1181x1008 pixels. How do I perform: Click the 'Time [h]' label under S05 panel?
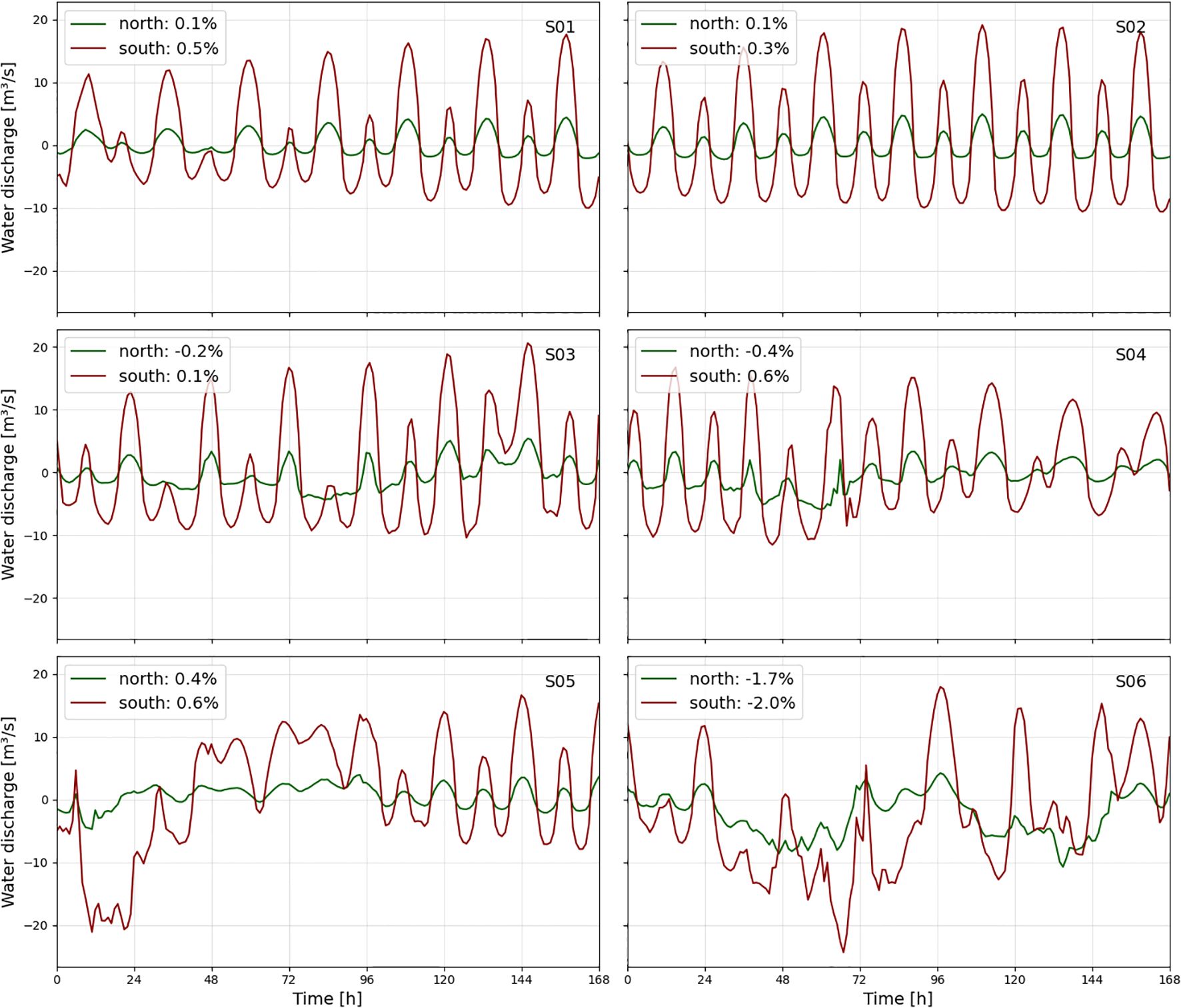[x=327, y=998]
